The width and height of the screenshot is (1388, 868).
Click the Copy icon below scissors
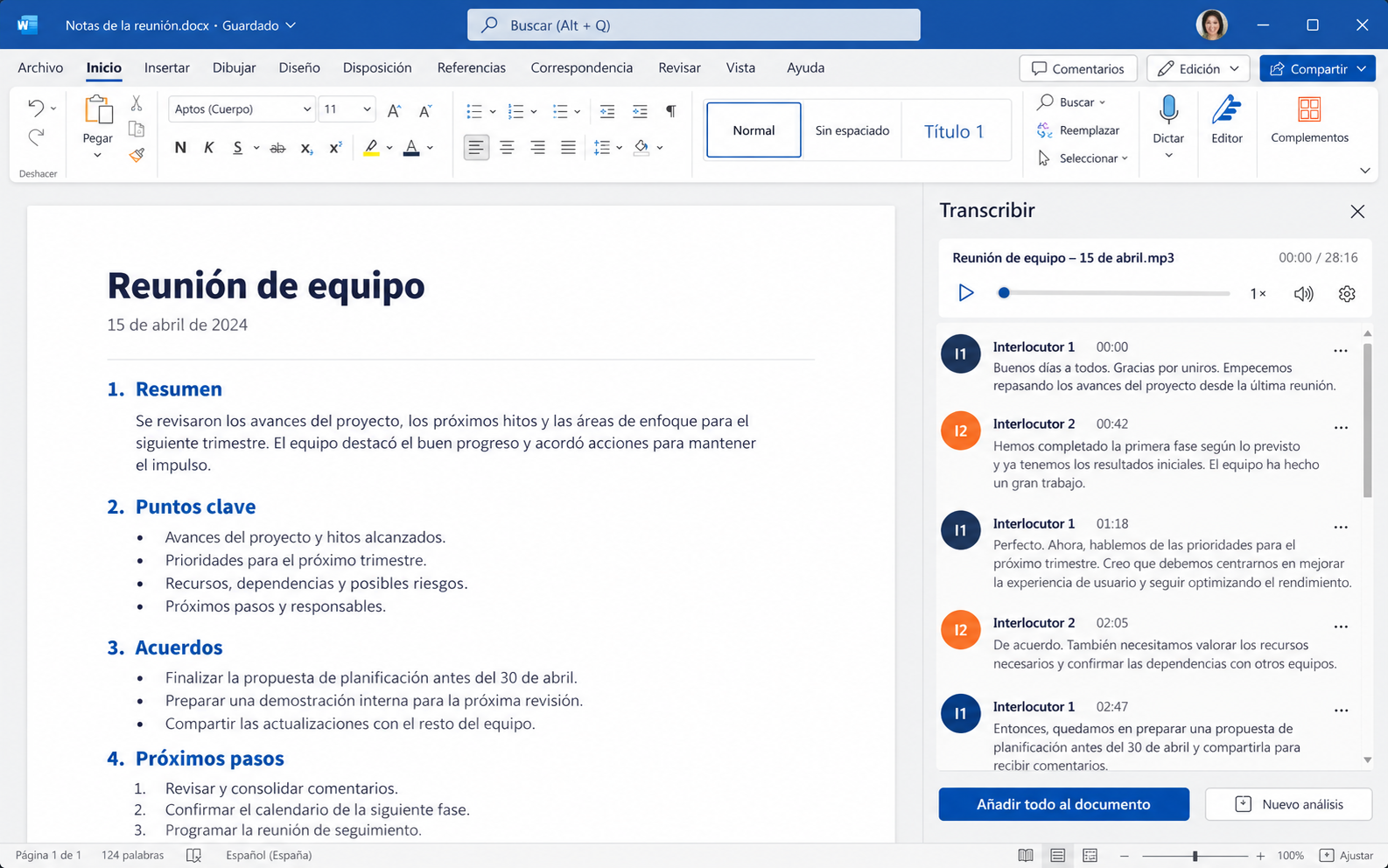coord(137,129)
